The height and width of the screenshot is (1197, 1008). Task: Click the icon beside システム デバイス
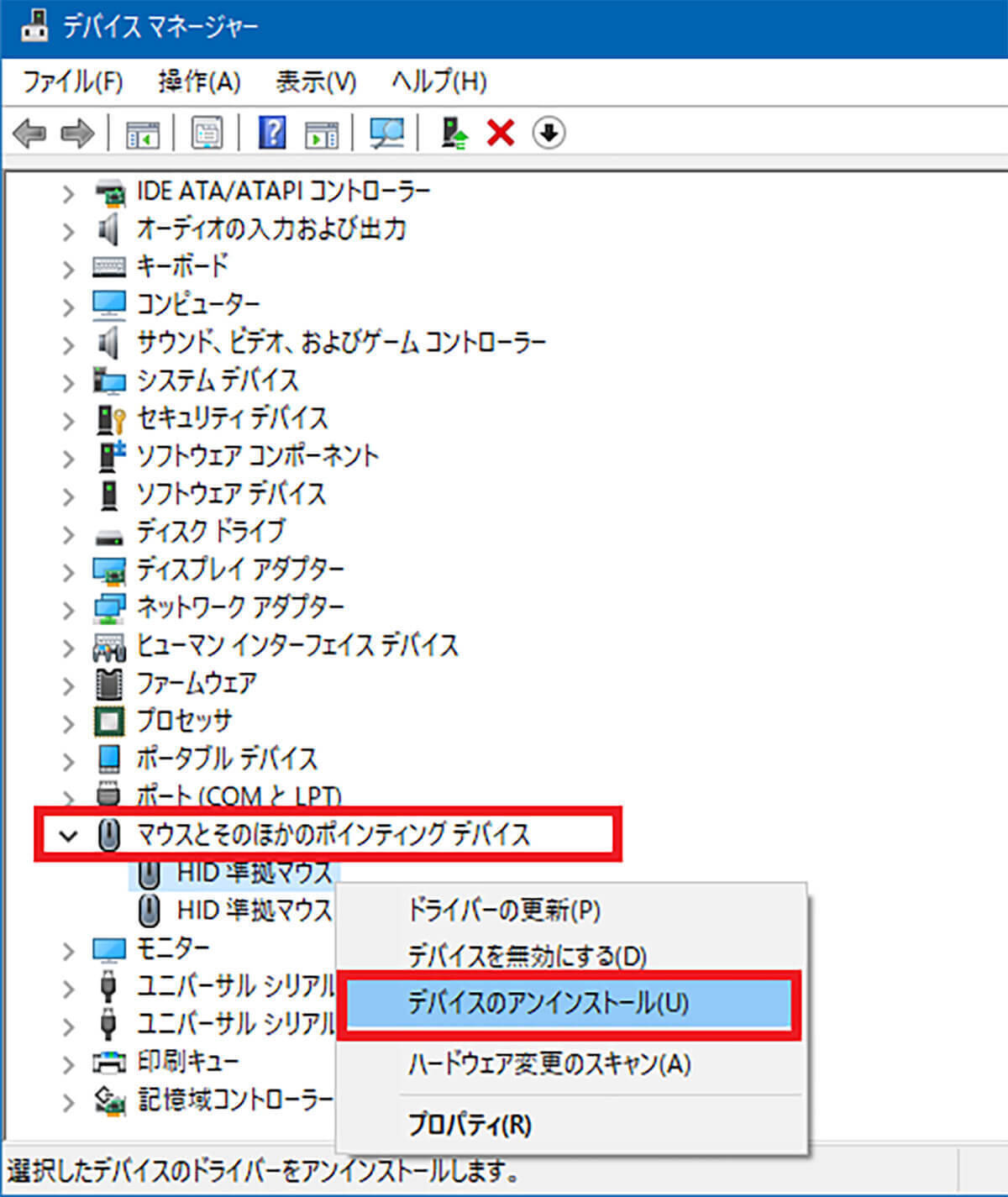tap(109, 381)
